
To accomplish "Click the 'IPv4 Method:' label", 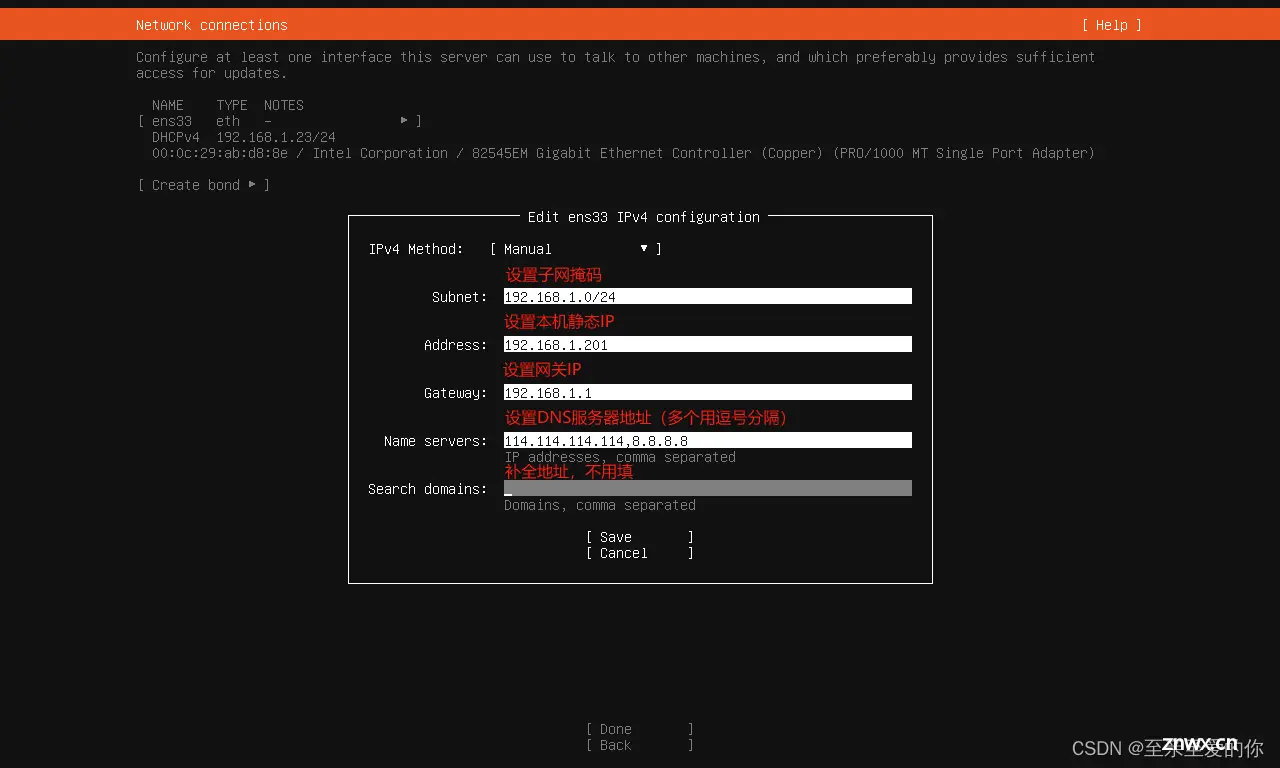I will (416, 249).
